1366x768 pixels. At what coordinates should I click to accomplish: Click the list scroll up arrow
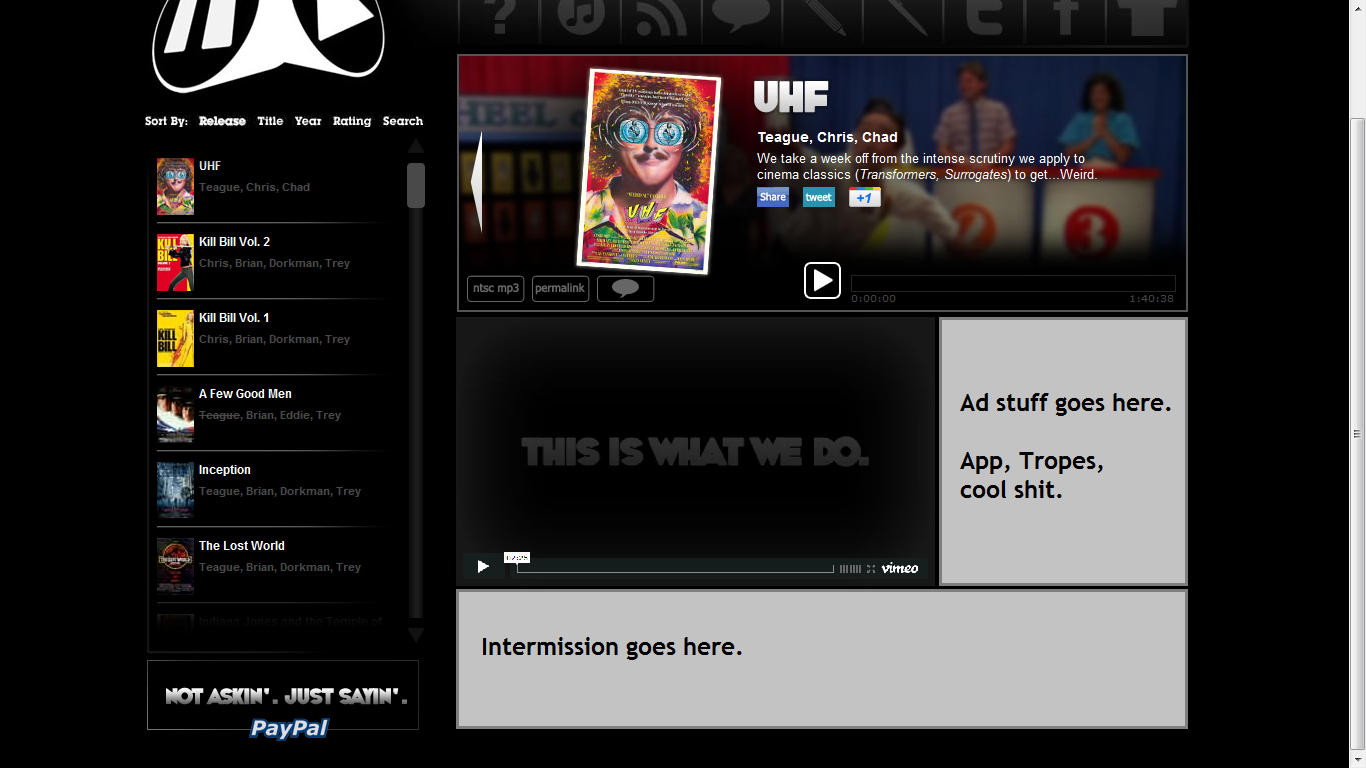coord(416,147)
